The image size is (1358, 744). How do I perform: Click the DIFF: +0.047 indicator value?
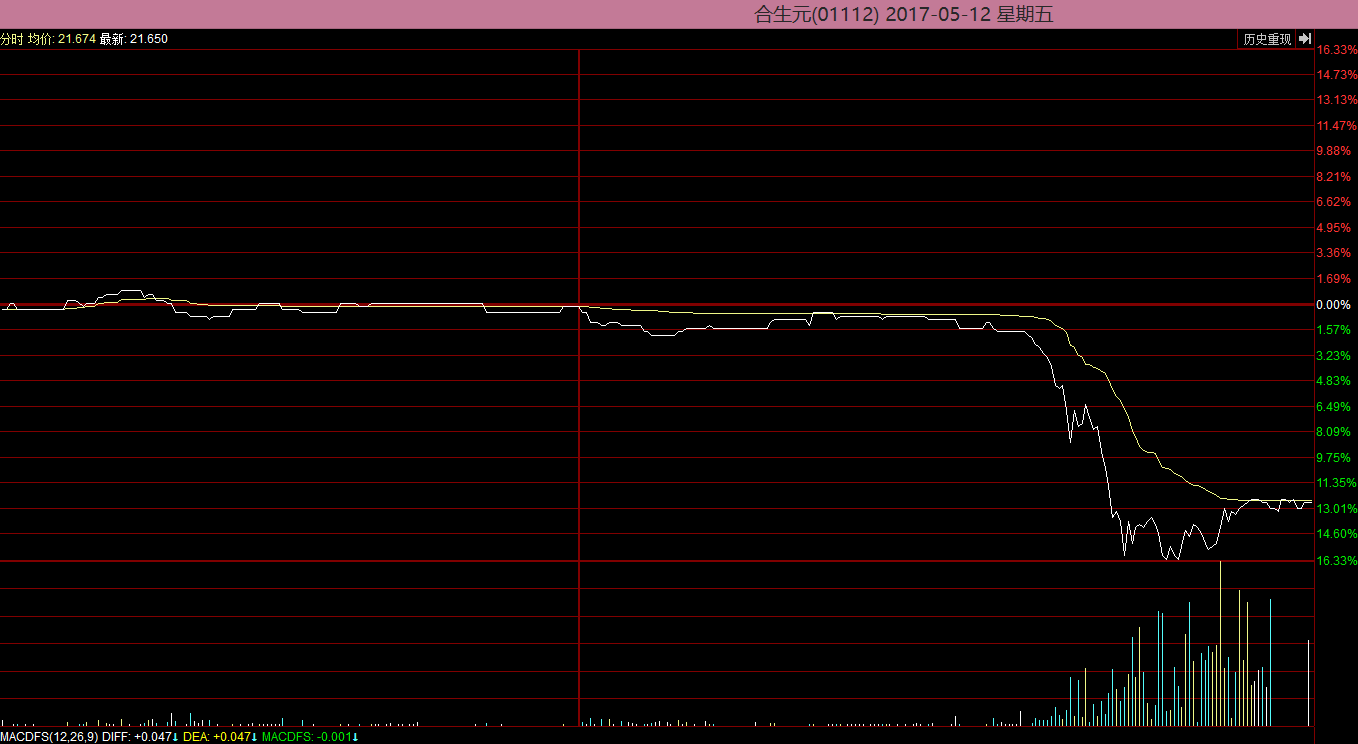(x=140, y=737)
